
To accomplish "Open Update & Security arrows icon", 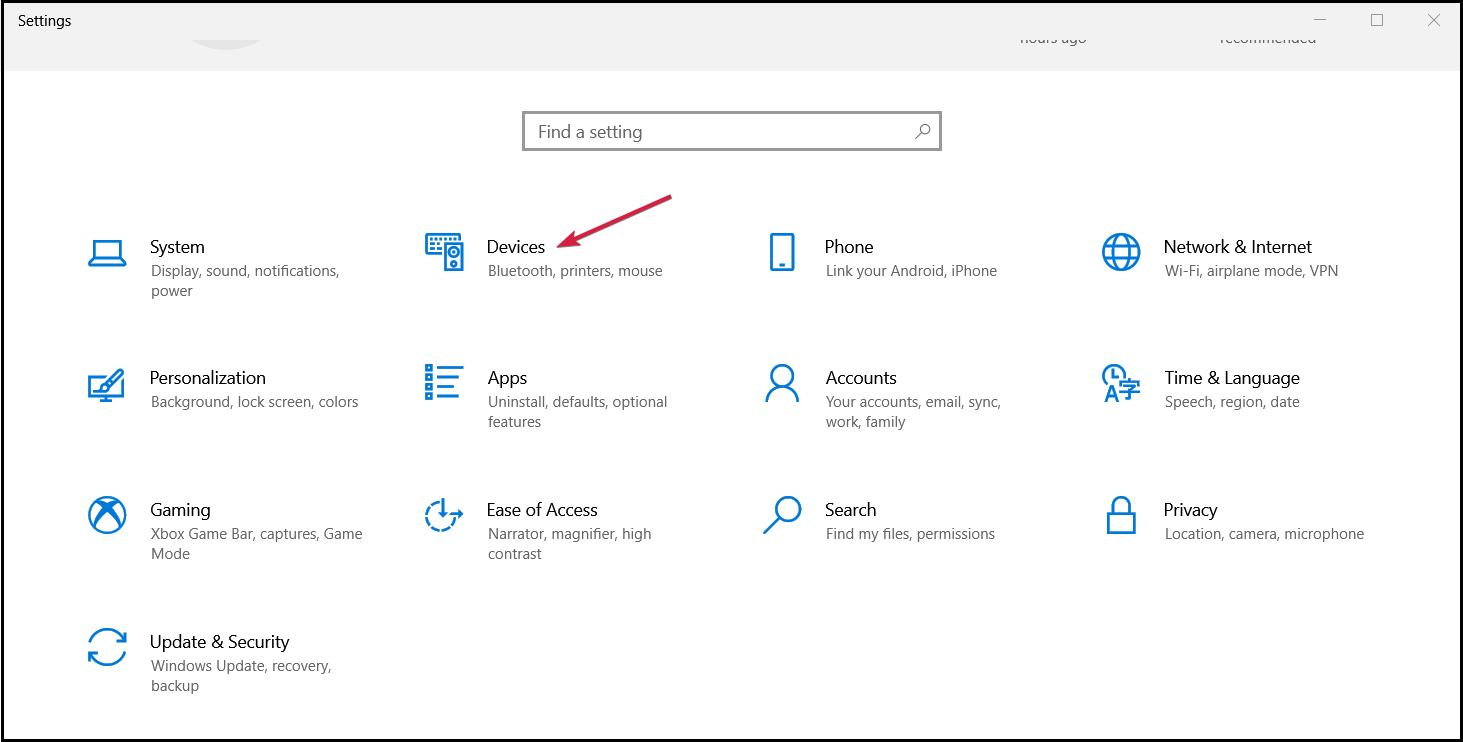I will tap(107, 647).
